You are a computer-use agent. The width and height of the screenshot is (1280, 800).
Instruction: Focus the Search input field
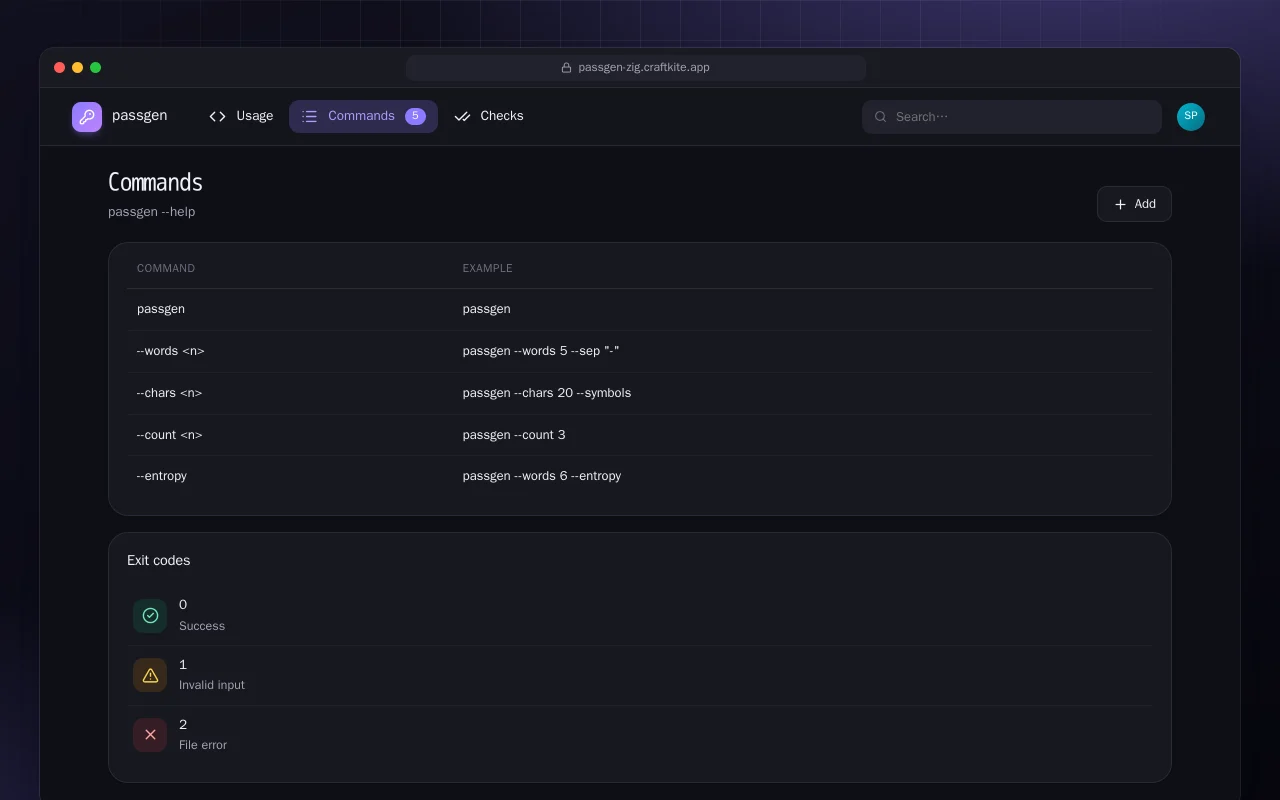(1012, 117)
